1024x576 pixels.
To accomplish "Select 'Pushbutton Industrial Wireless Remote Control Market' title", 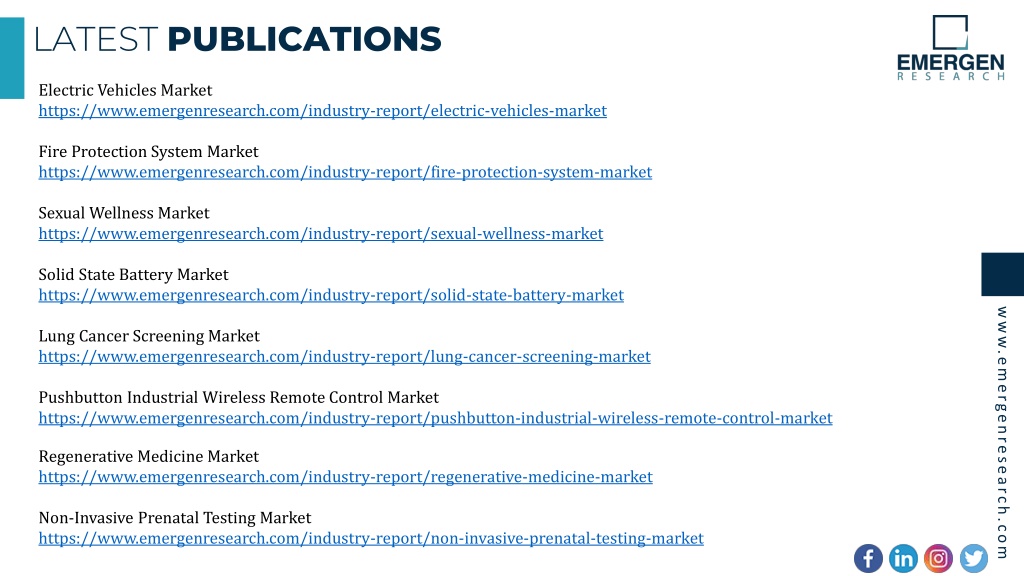I will pyautogui.click(x=238, y=397).
